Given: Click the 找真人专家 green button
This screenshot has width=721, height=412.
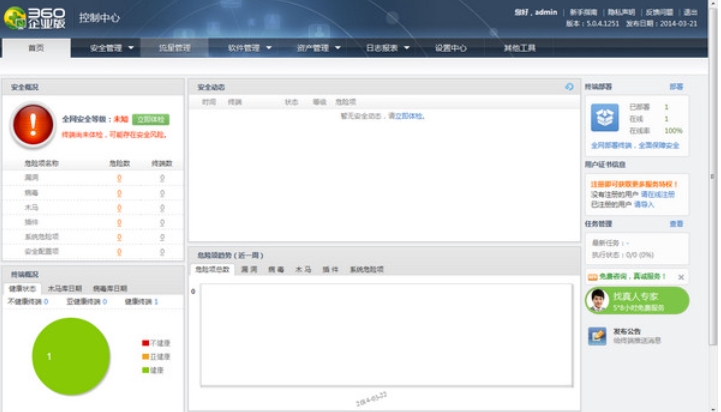Looking at the screenshot, I should (637, 301).
